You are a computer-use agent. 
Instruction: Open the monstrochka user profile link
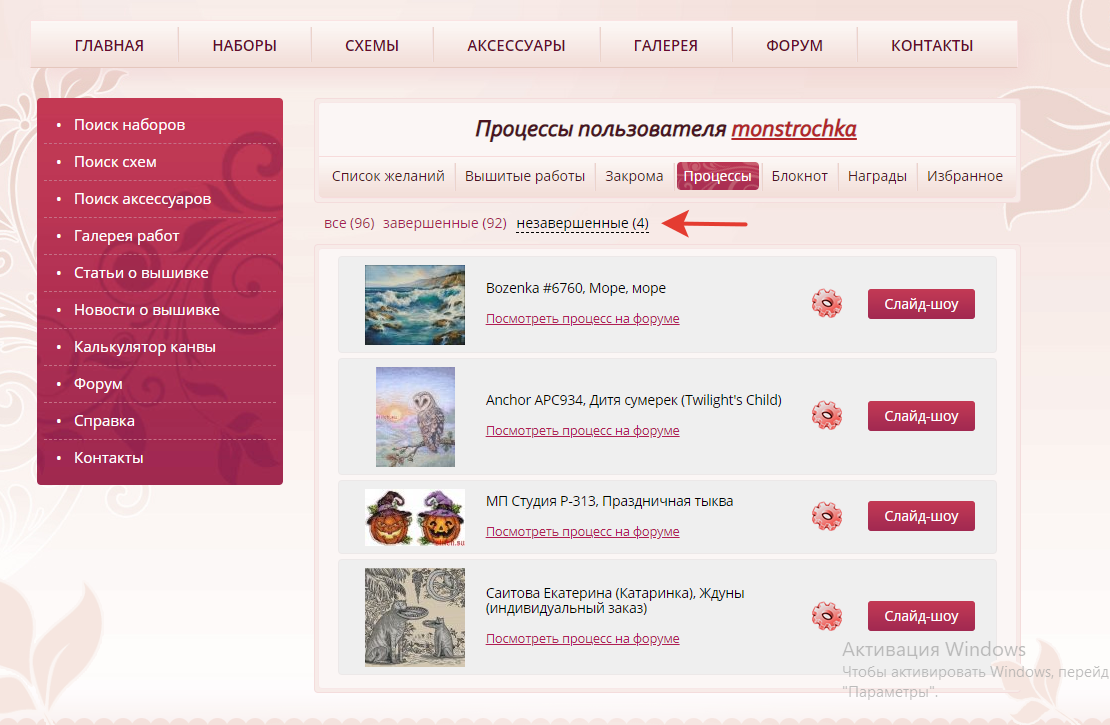(793, 130)
